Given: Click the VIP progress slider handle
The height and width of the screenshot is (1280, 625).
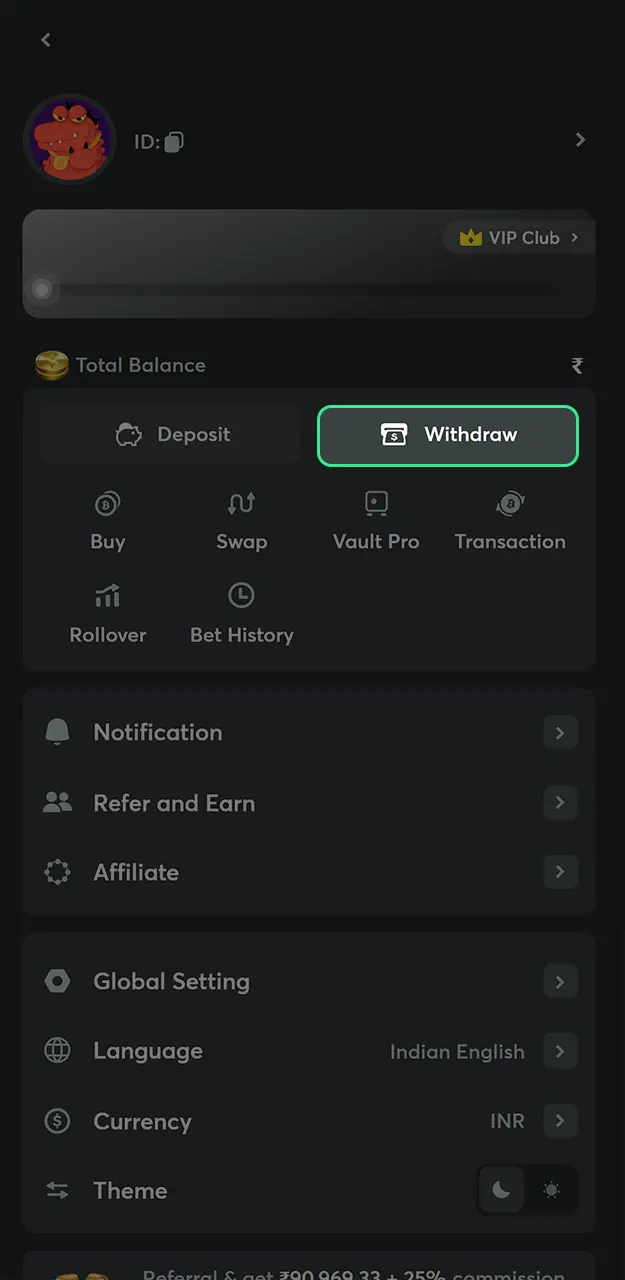Looking at the screenshot, I should (x=42, y=290).
